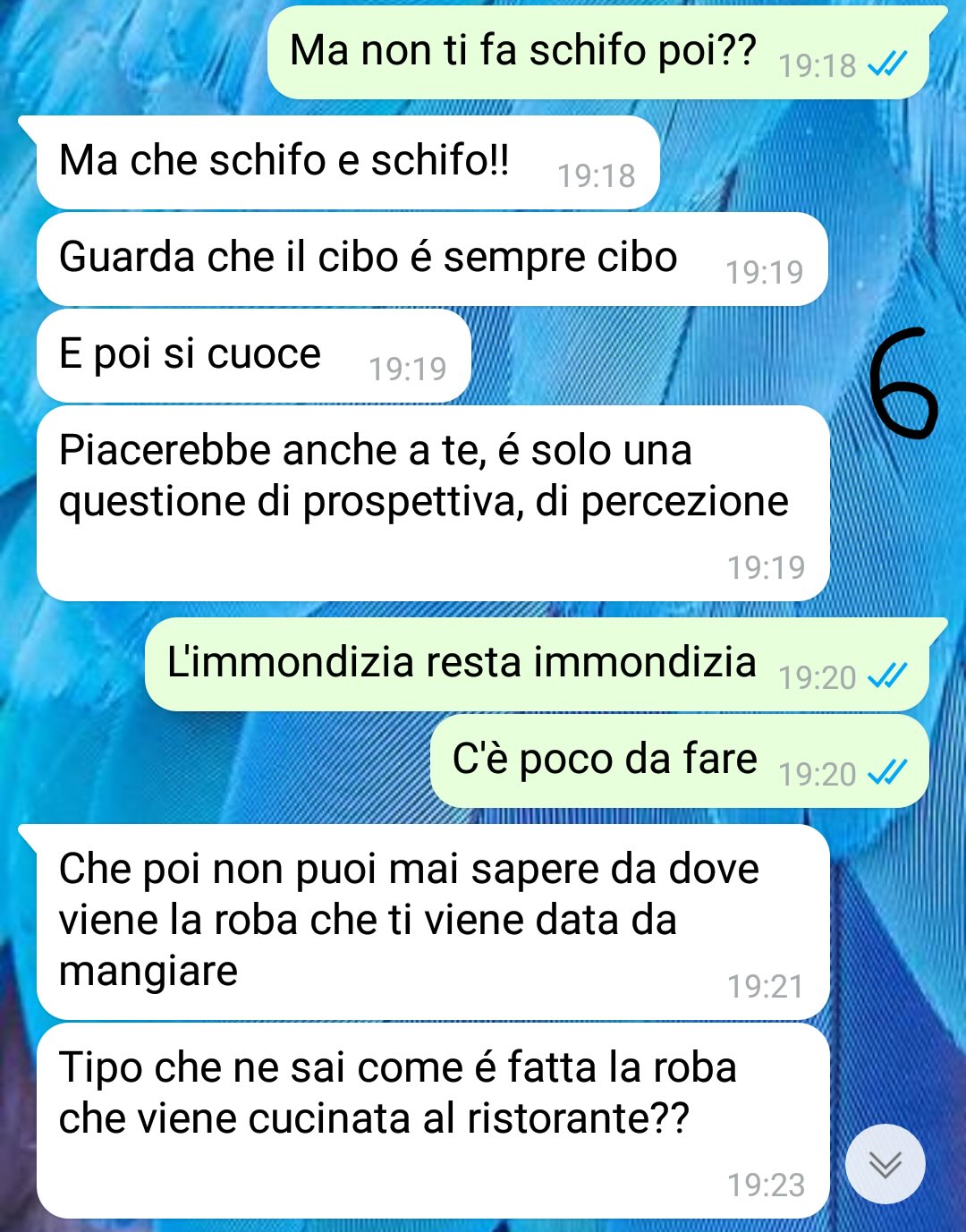The width and height of the screenshot is (966, 1232).
Task: Tap the sent bubble 'C'è poco da fare'
Action: (x=680, y=760)
